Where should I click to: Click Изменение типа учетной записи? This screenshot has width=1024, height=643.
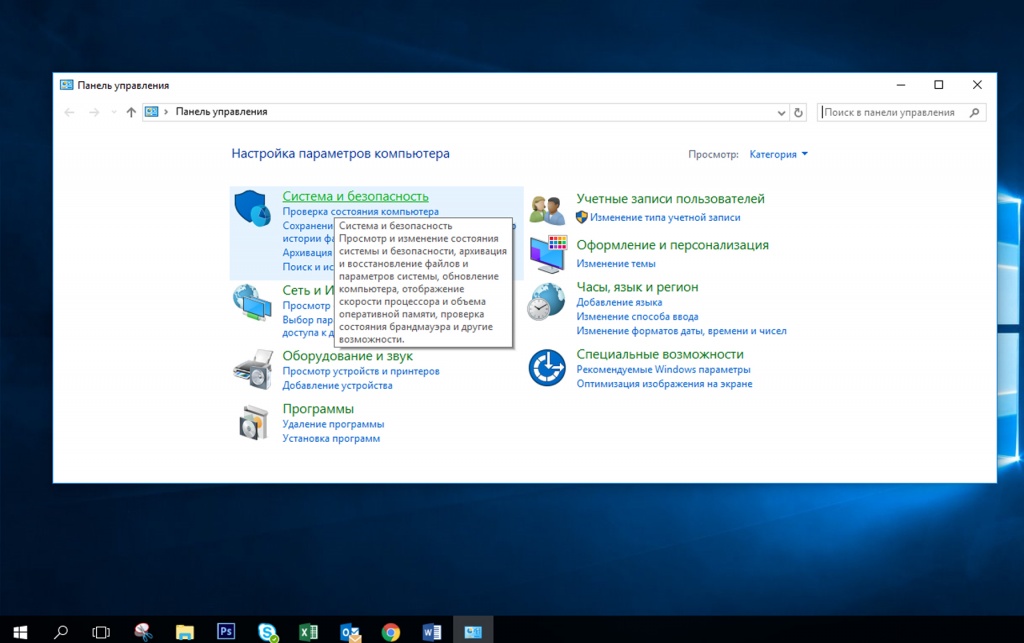(x=665, y=217)
